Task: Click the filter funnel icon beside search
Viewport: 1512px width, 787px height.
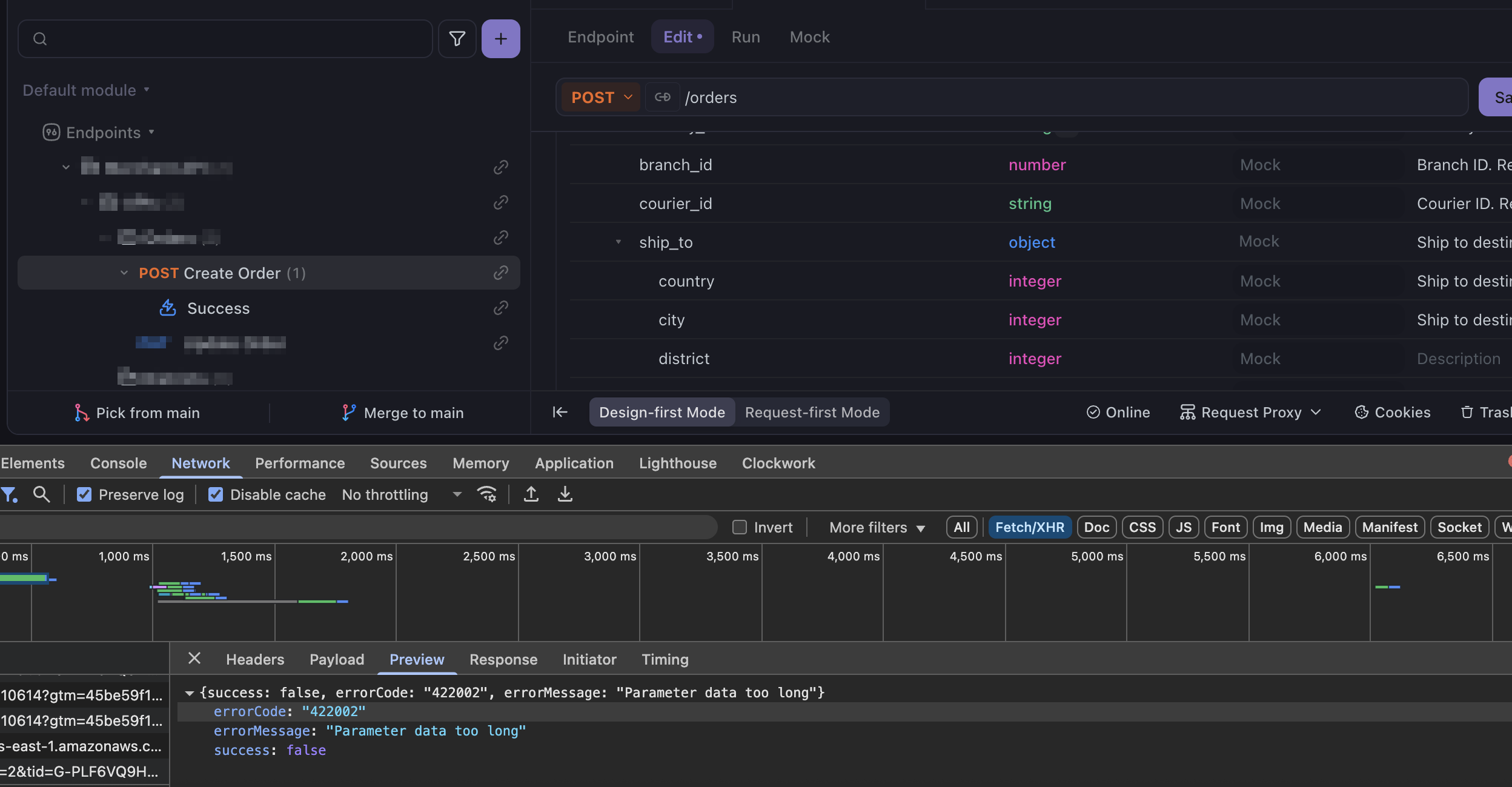Action: [457, 39]
